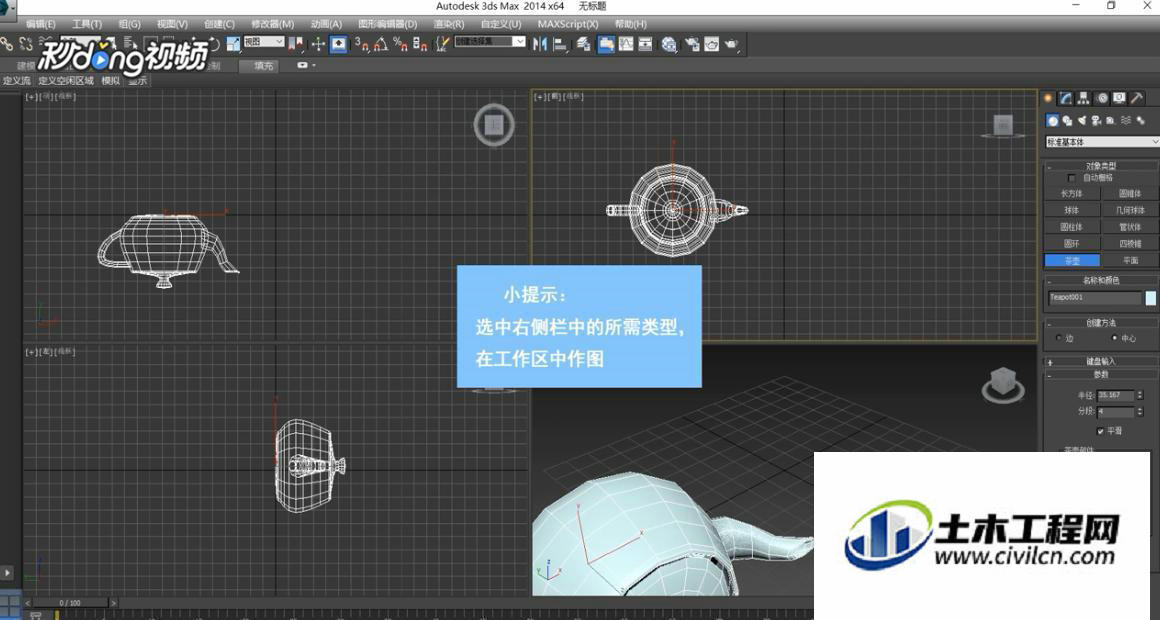Screen dimensions: 1160x620
Task: Toggle the Spinner Snap icon
Action: (420, 44)
